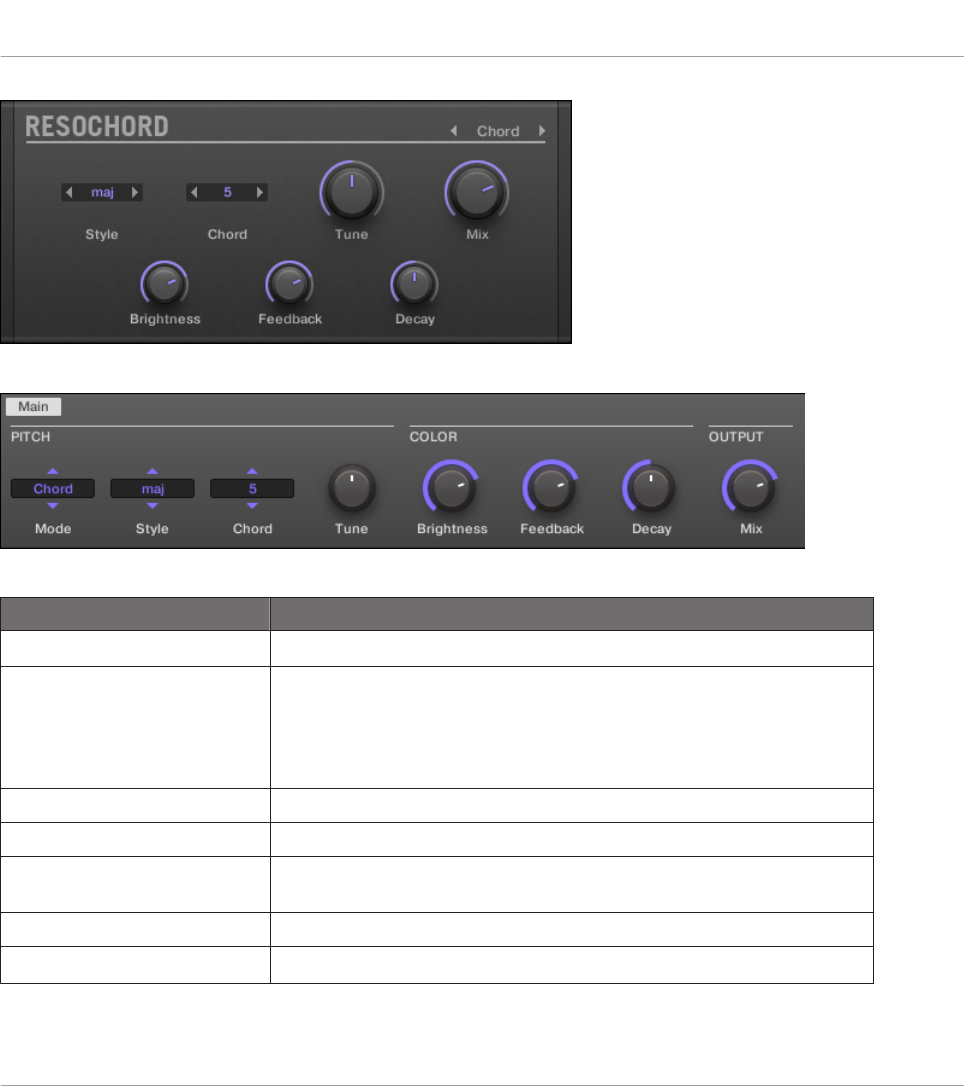Click the Chord mode name in the RESOCHORD header
The image size is (965, 1086).
pos(498,131)
